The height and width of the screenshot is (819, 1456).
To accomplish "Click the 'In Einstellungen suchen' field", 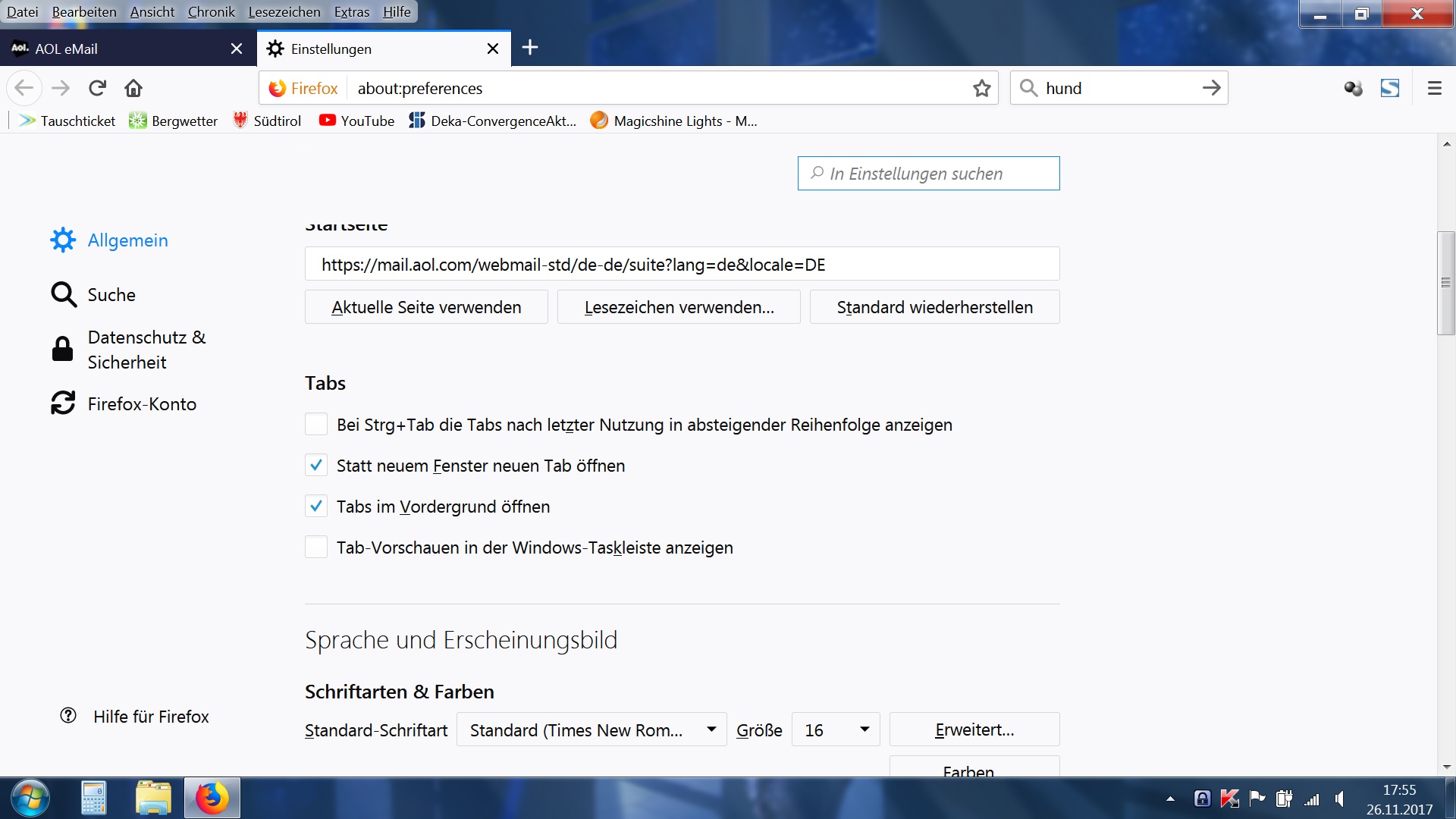I will click(x=928, y=174).
